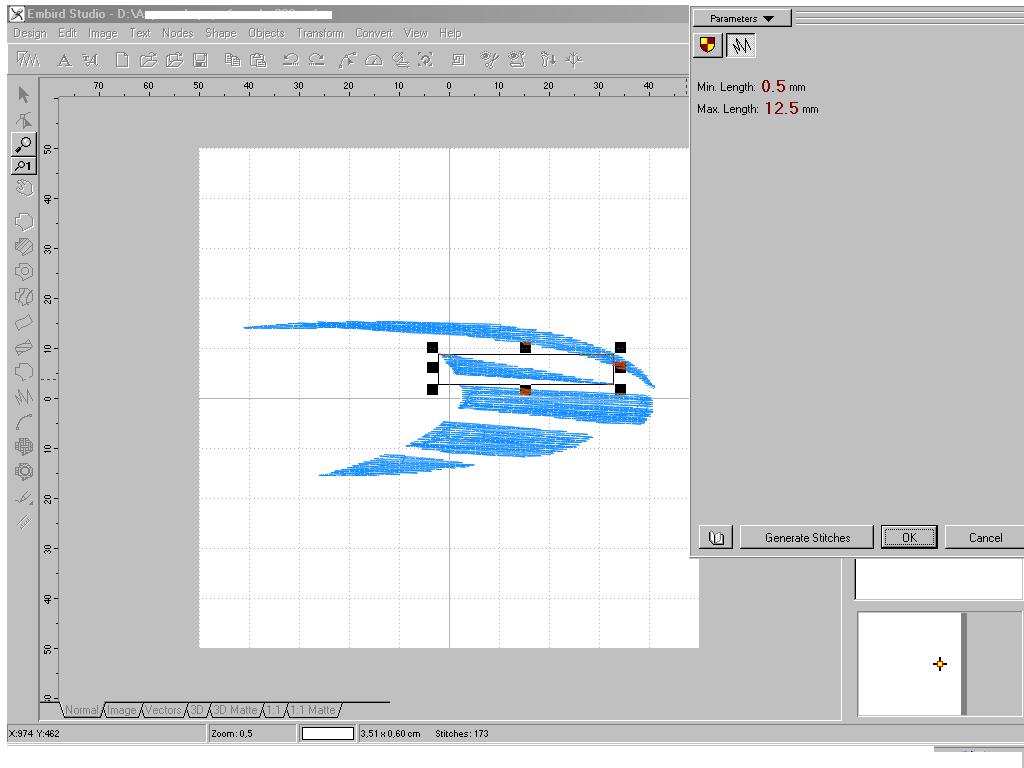Click the Zoom: 0,5 status text

point(232,733)
